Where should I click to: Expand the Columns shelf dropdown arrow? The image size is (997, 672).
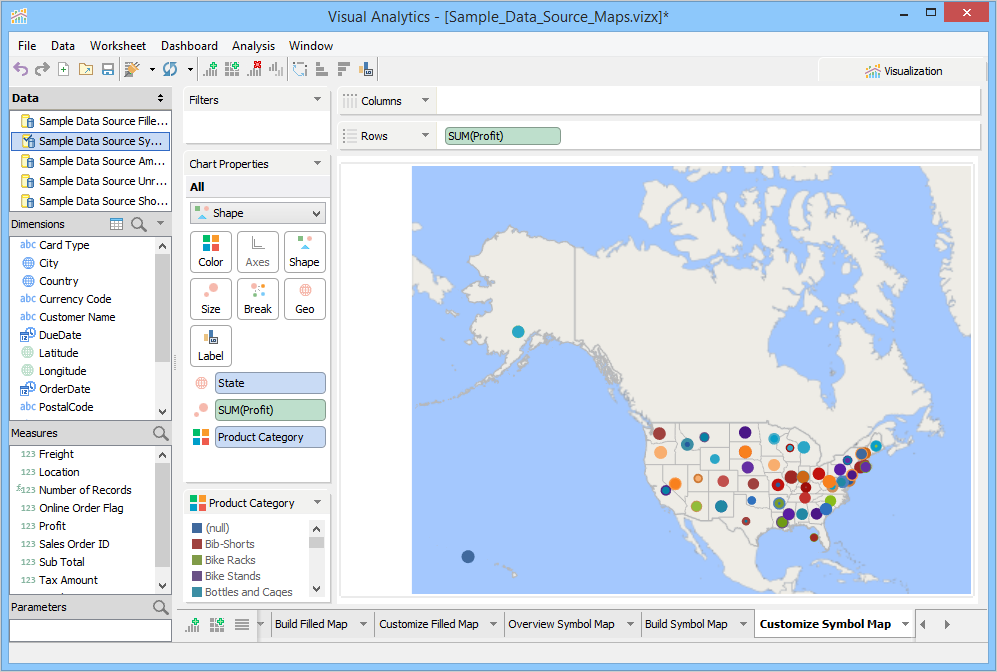click(425, 101)
